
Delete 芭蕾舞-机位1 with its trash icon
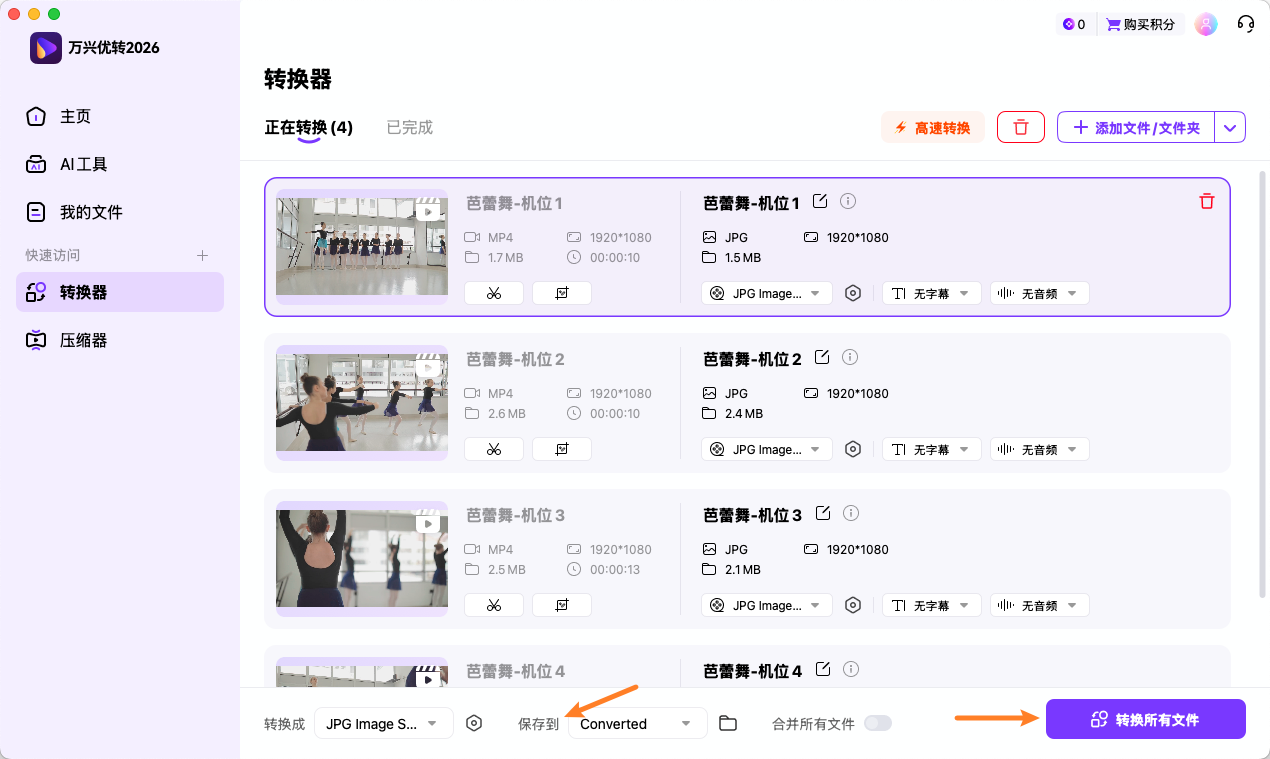click(1207, 201)
